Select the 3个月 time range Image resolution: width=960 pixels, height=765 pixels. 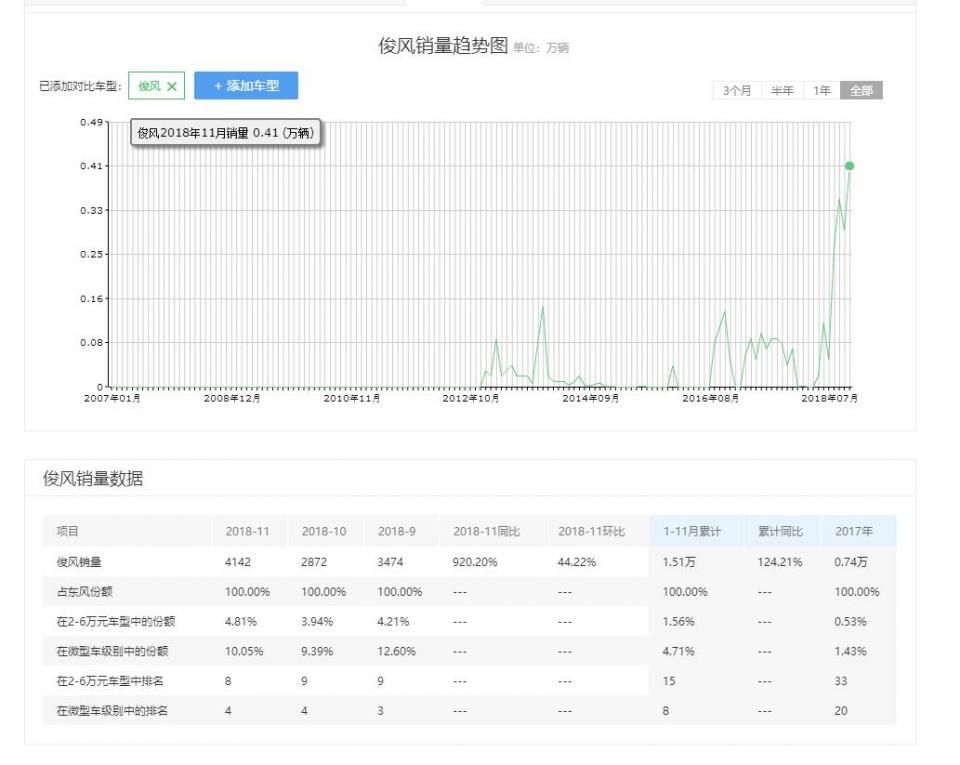pyautogui.click(x=737, y=91)
